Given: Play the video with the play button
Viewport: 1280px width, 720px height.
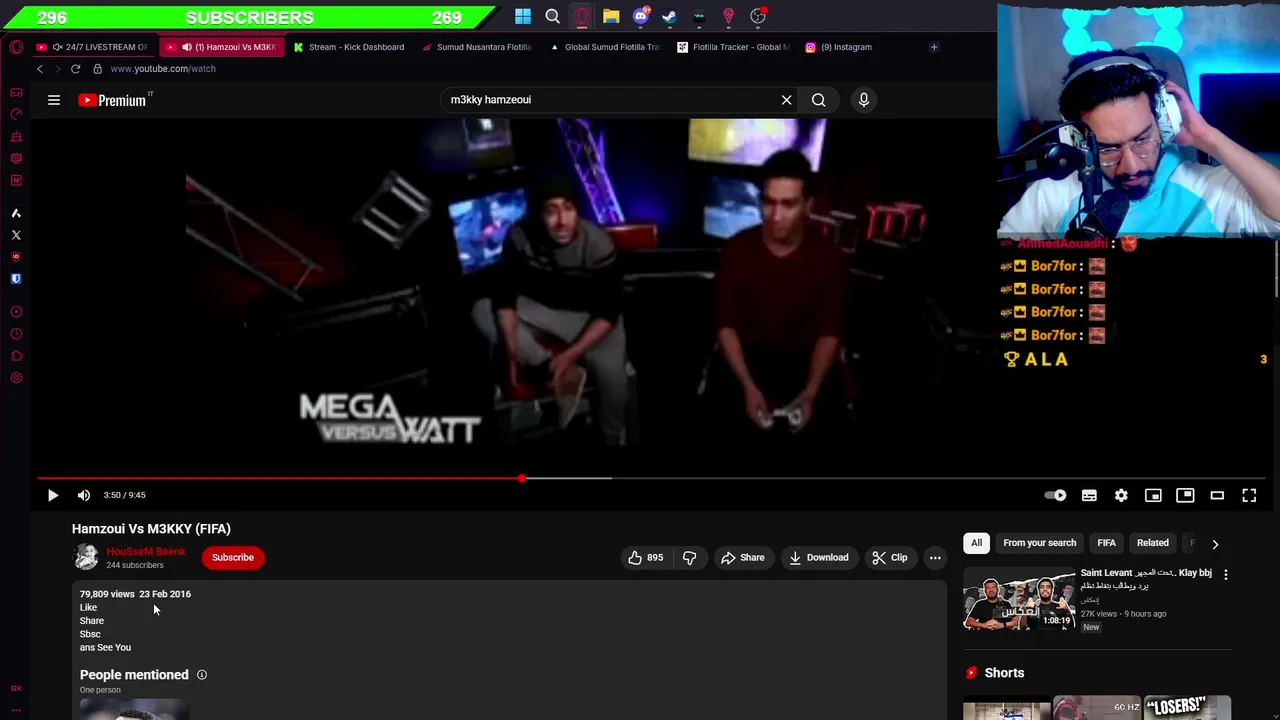Looking at the screenshot, I should click(x=53, y=495).
